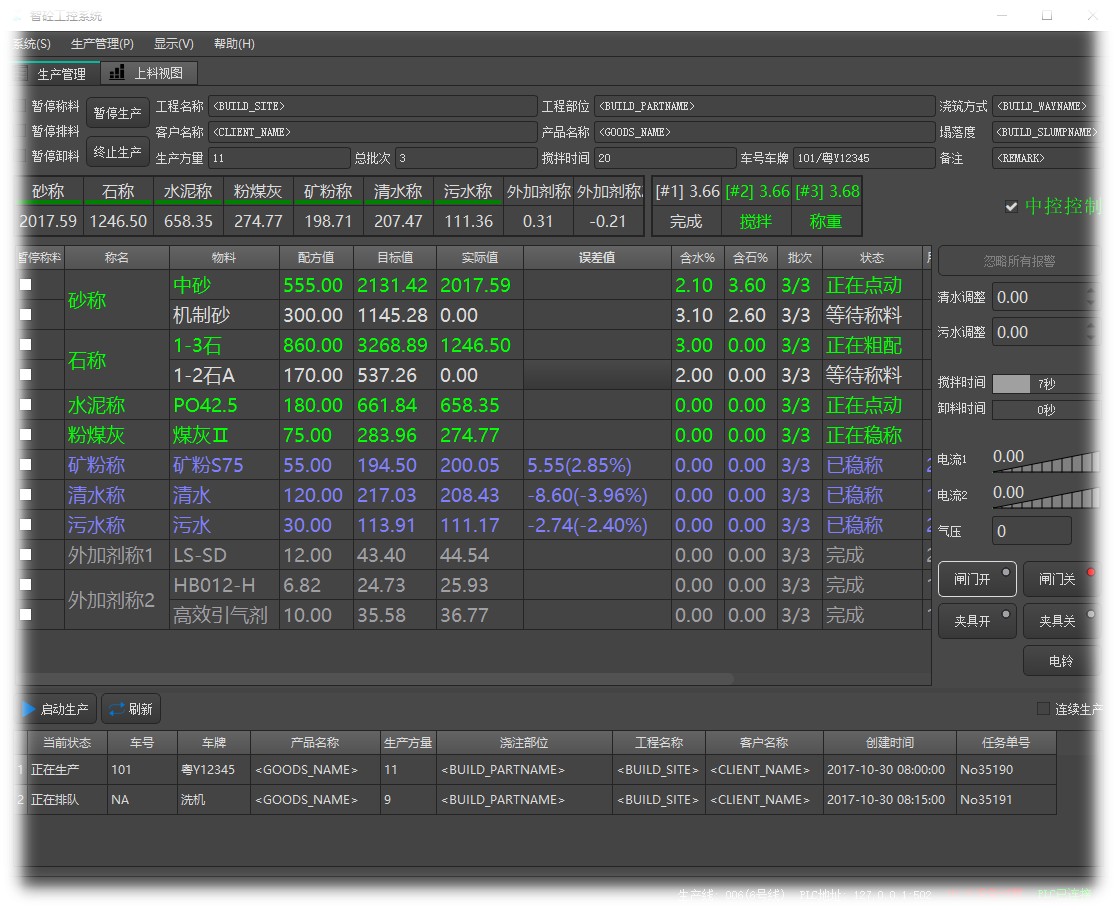1117x910 pixels.
Task: Enable the 暂停称料 checkbox
Action: click(21, 106)
